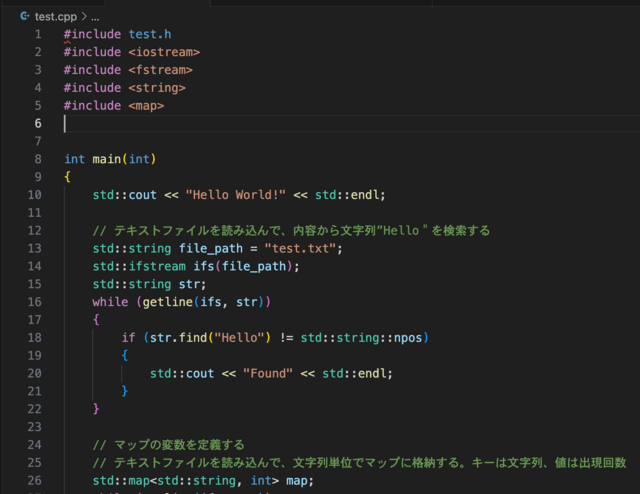Click the while keyword on line 16
This screenshot has width=640, height=494.
[x=111, y=302]
